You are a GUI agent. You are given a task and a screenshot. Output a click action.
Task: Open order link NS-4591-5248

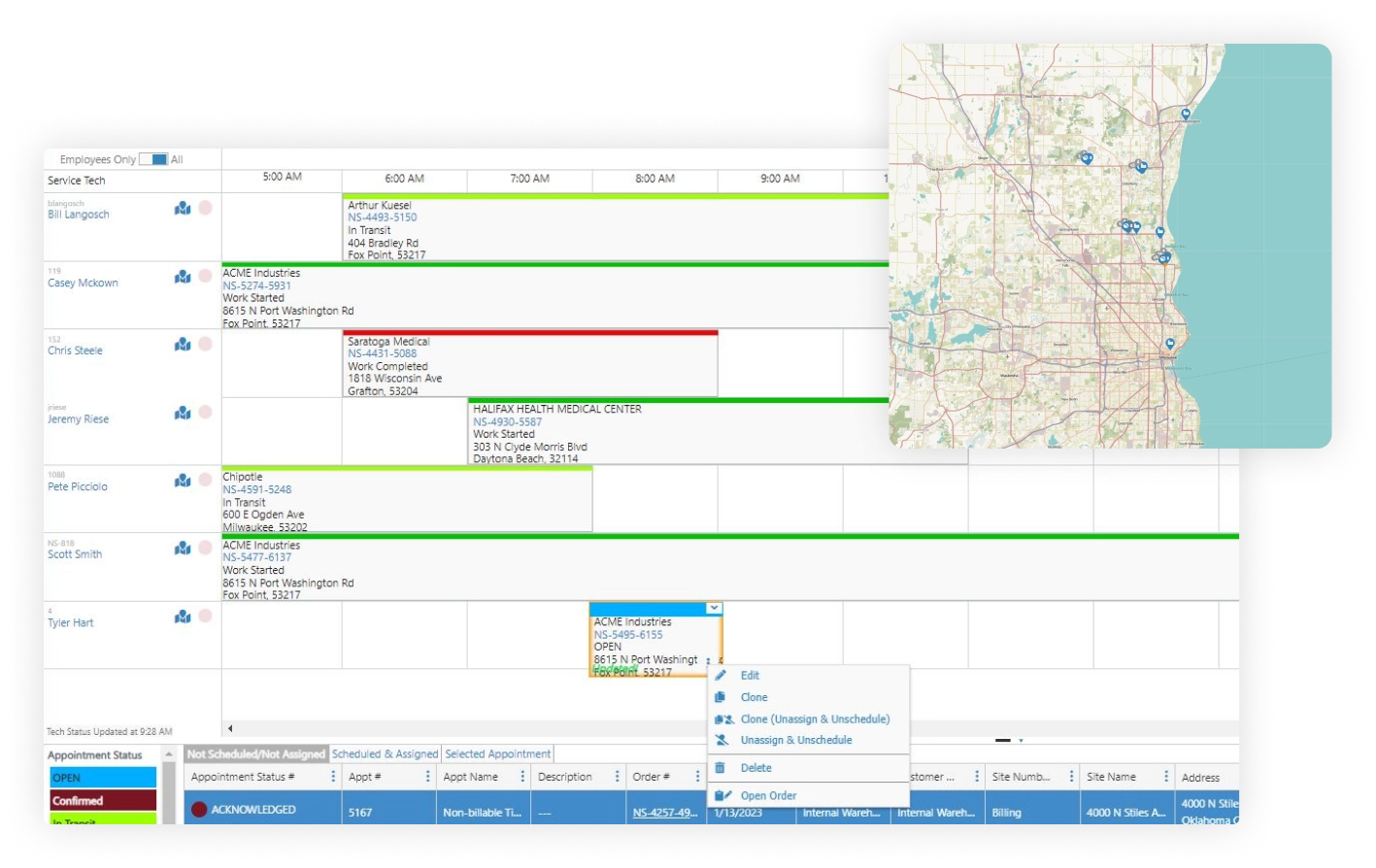(x=257, y=490)
